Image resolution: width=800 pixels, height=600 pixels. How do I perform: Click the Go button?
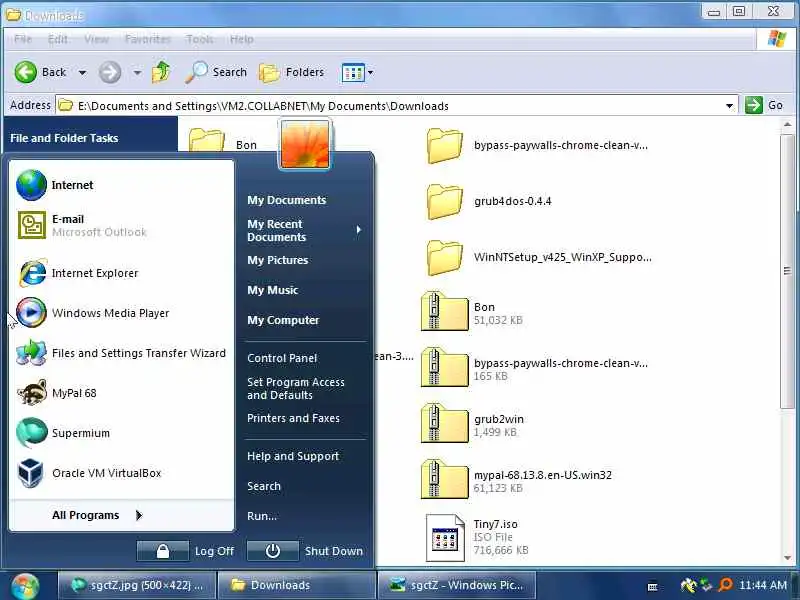pyautogui.click(x=764, y=105)
